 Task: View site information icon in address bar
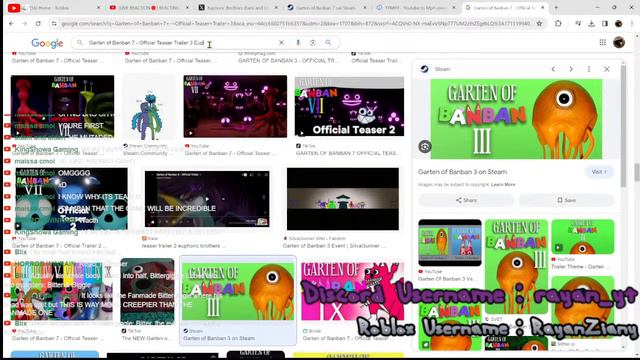(54, 24)
